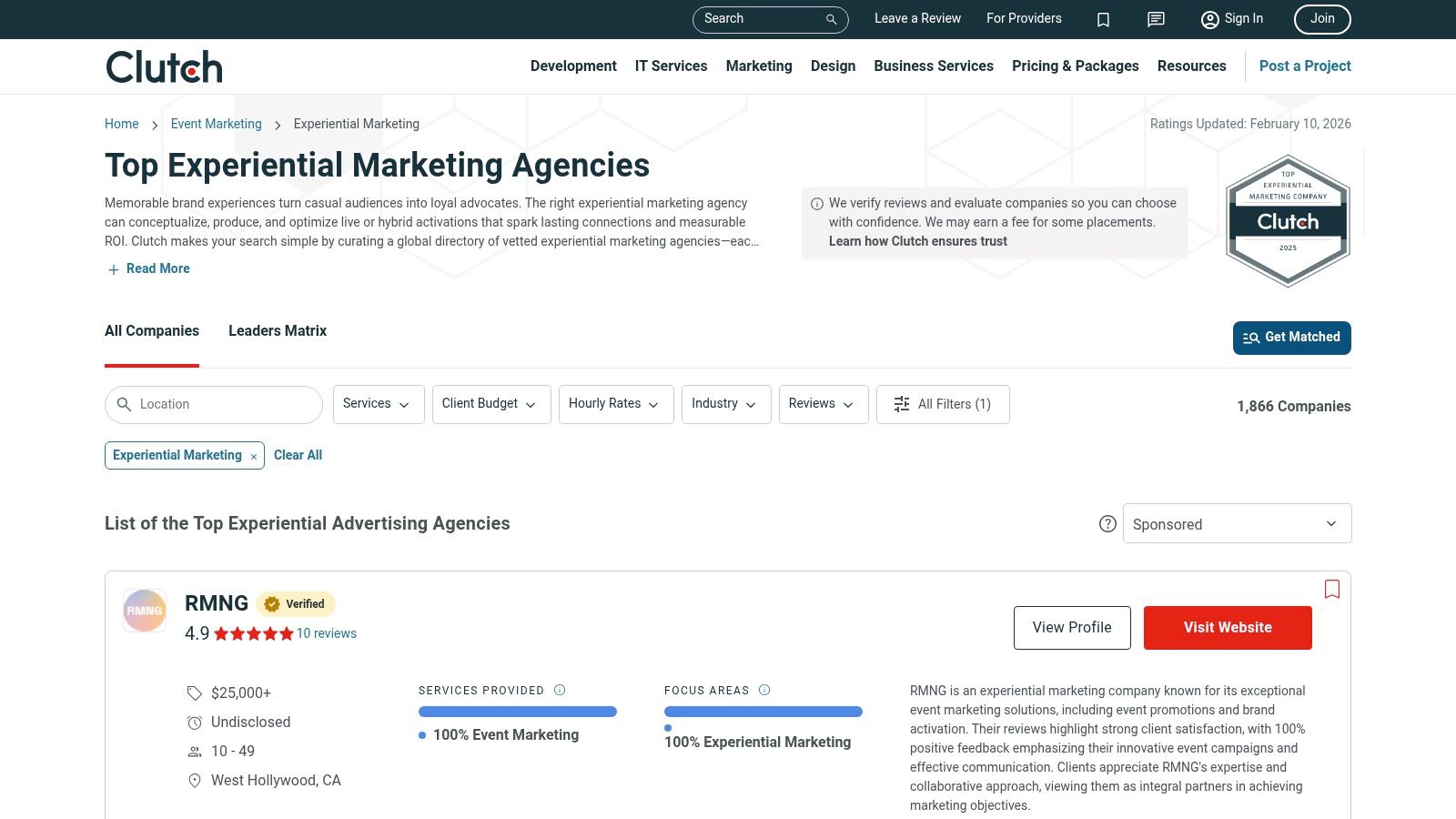Expand the Hourly Rates filter
Viewport: 1456px width, 819px height.
point(615,404)
